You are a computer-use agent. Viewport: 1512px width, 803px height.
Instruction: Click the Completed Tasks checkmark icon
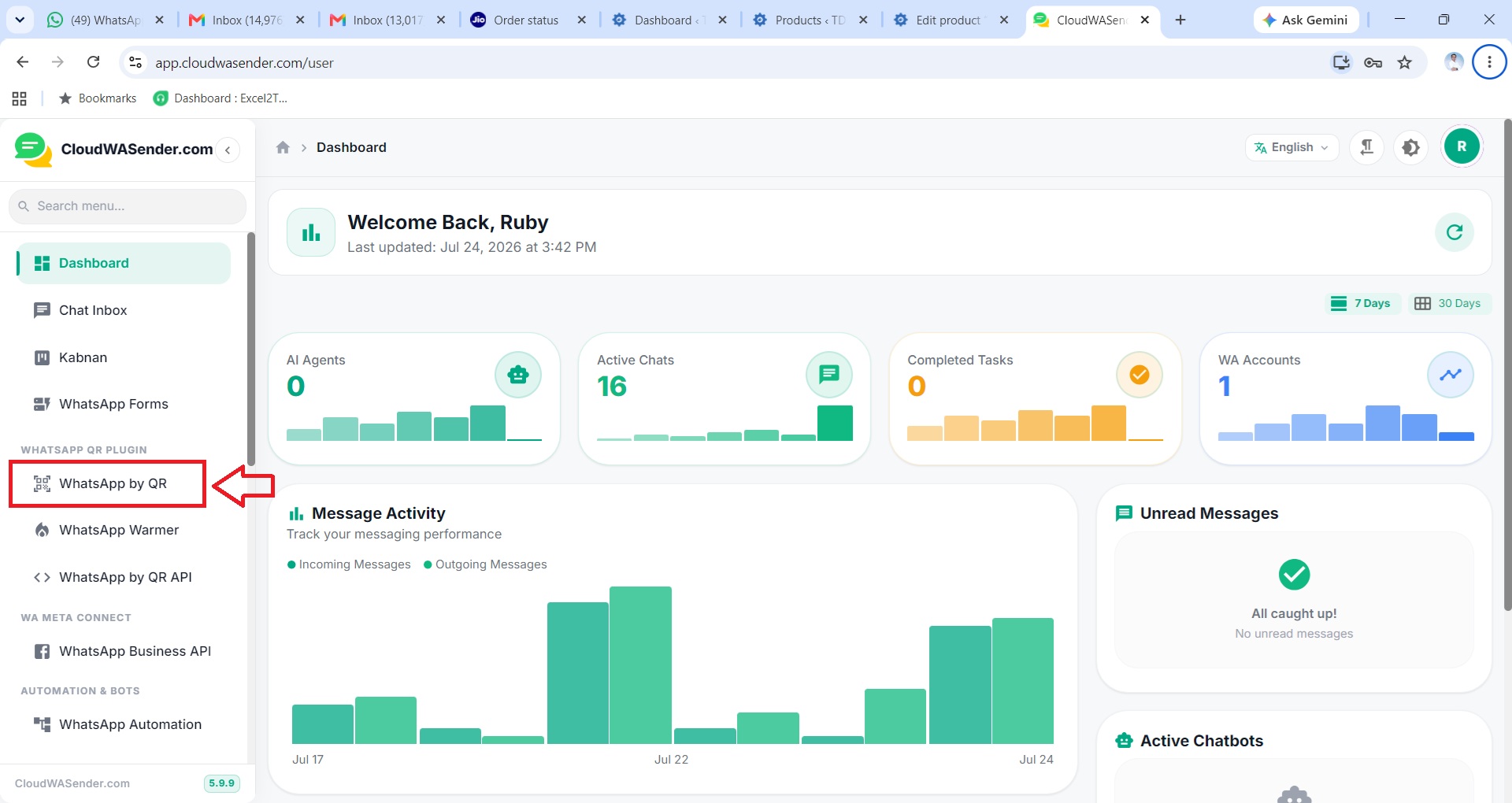(1139, 375)
